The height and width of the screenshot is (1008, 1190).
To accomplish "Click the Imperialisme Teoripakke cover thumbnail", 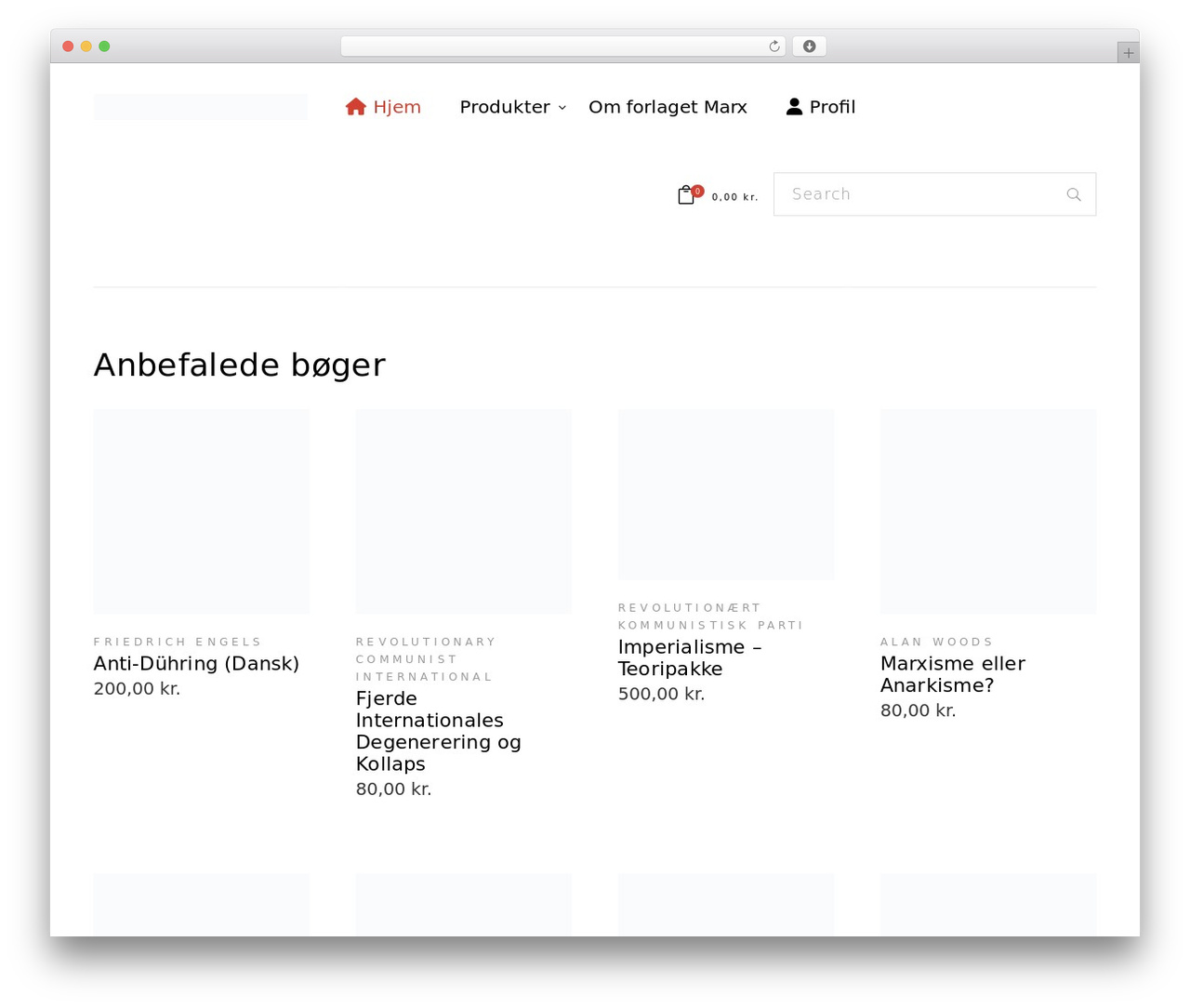I will (x=726, y=495).
